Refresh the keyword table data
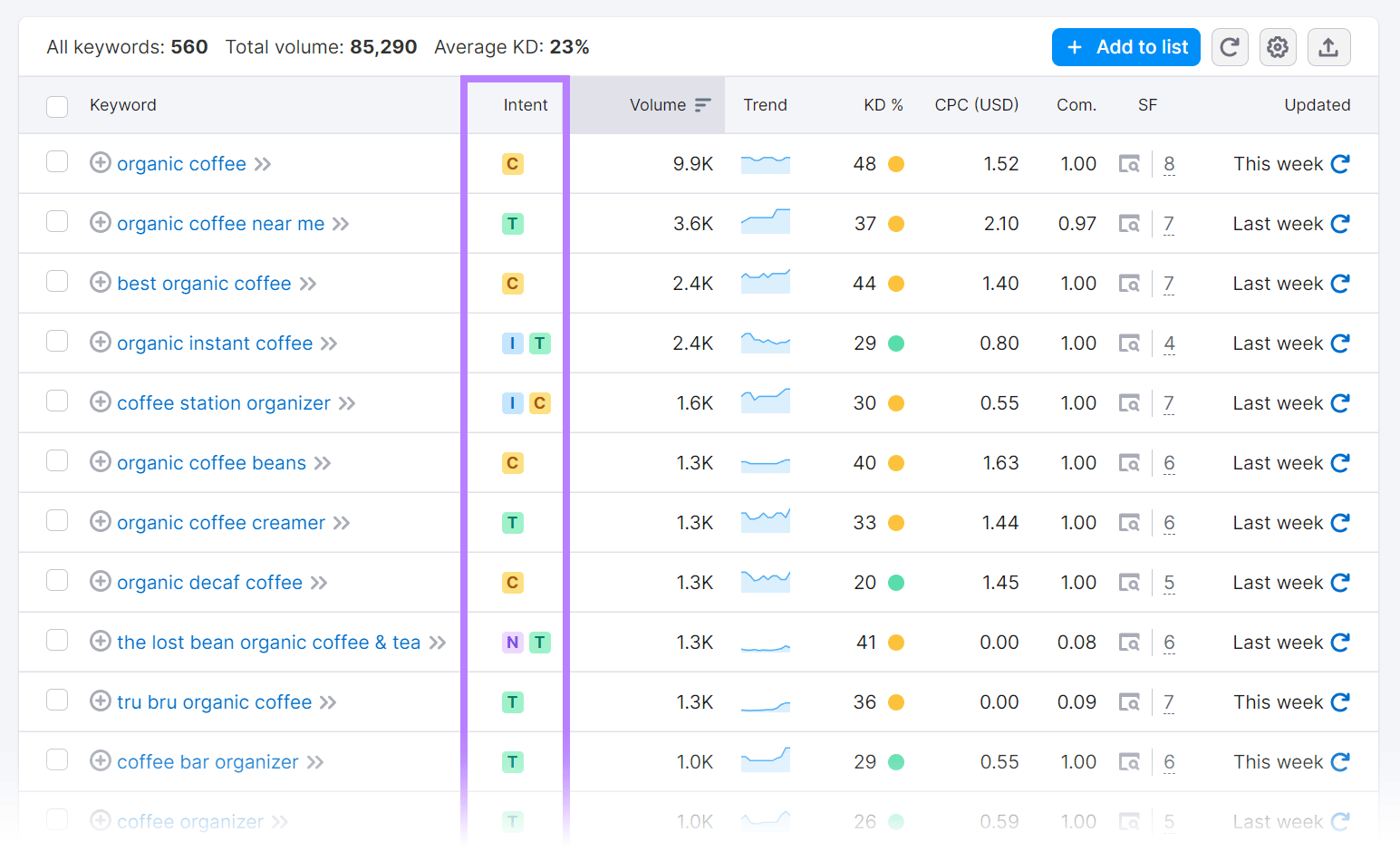The image size is (1400, 851). [1230, 46]
